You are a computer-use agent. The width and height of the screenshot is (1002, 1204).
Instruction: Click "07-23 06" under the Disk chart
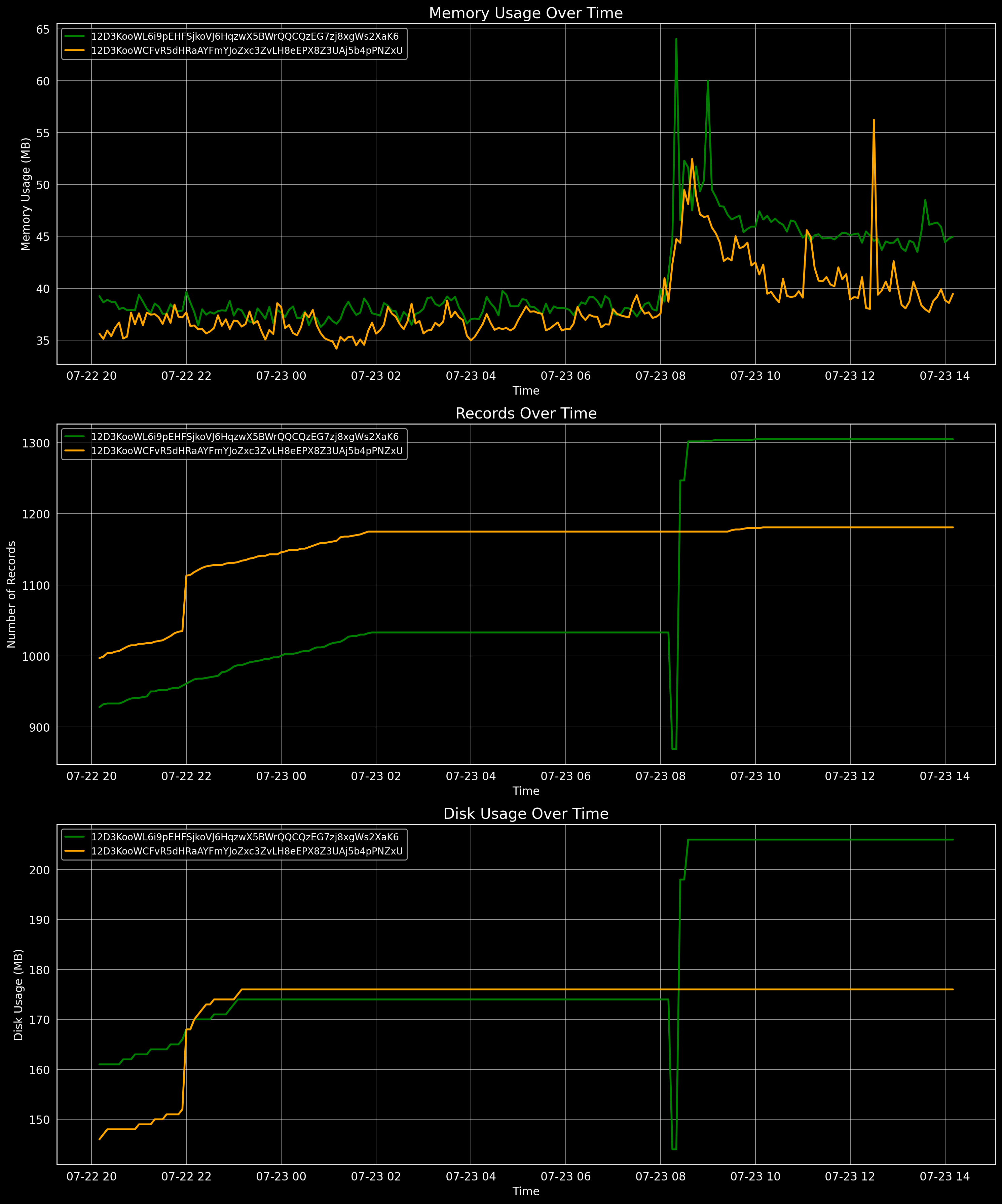(566, 1176)
